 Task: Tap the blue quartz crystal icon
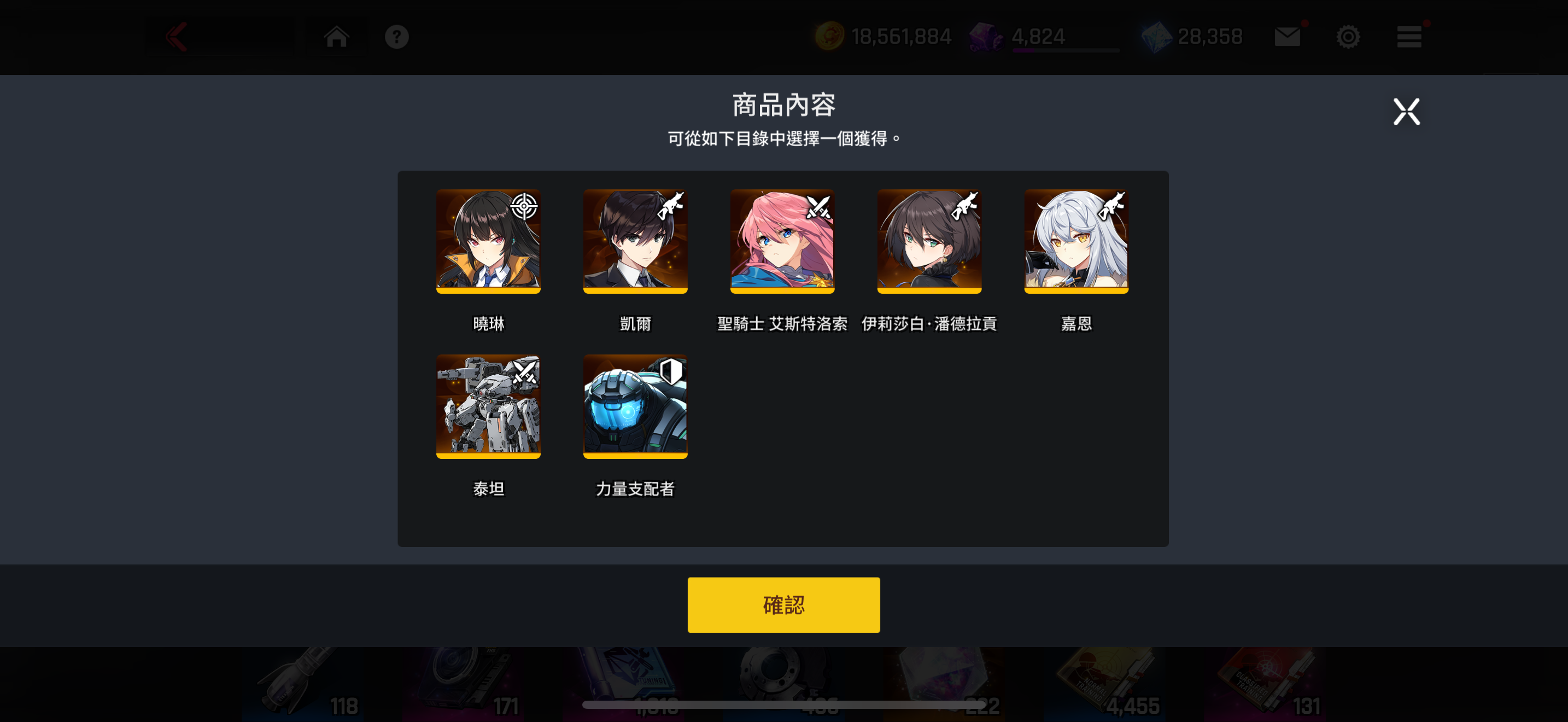coord(1155,37)
